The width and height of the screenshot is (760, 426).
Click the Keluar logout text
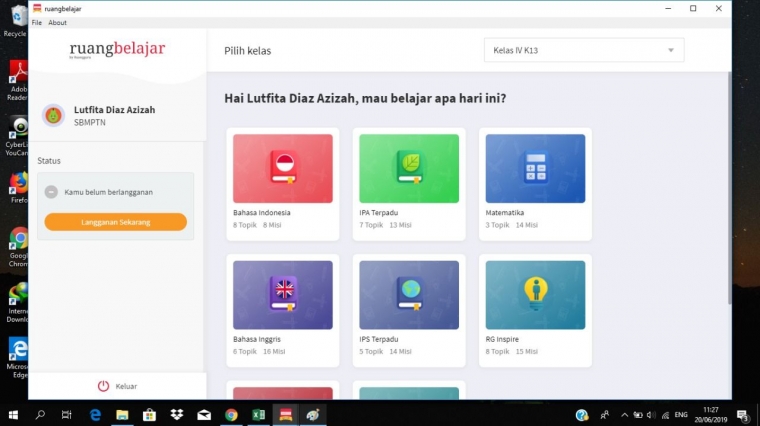click(127, 386)
